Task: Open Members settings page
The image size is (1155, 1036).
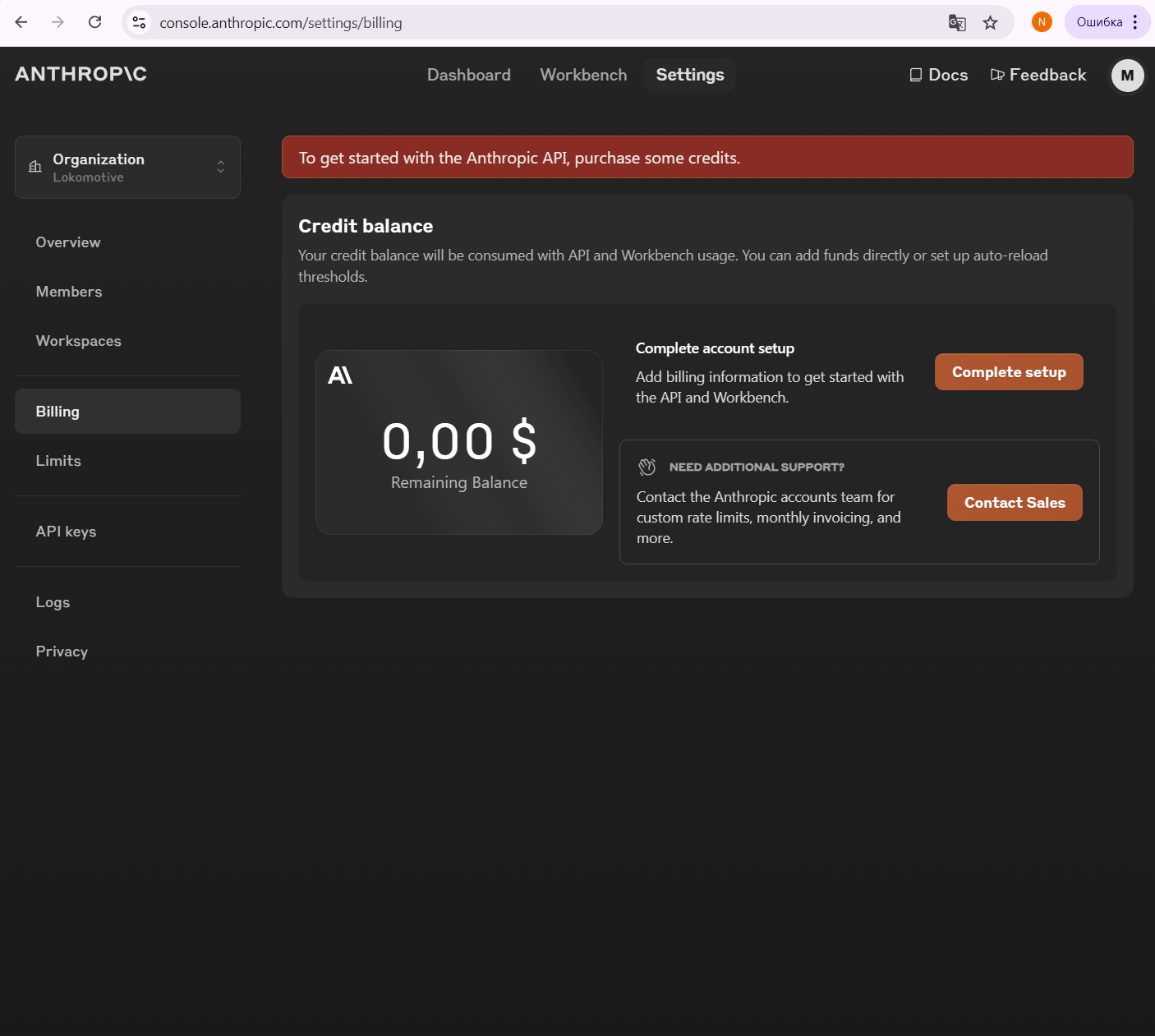Action: [69, 292]
